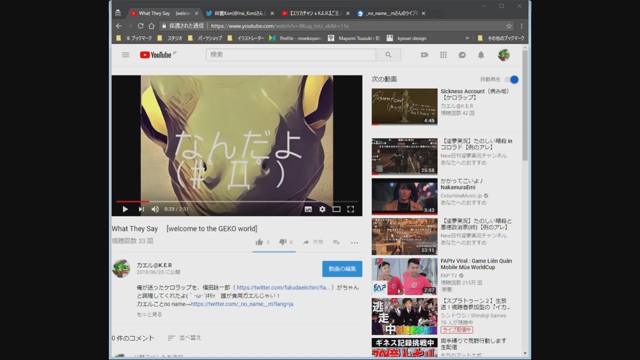640x360 pixels.
Task: Open the comment sort dropdown
Action: click(184, 338)
